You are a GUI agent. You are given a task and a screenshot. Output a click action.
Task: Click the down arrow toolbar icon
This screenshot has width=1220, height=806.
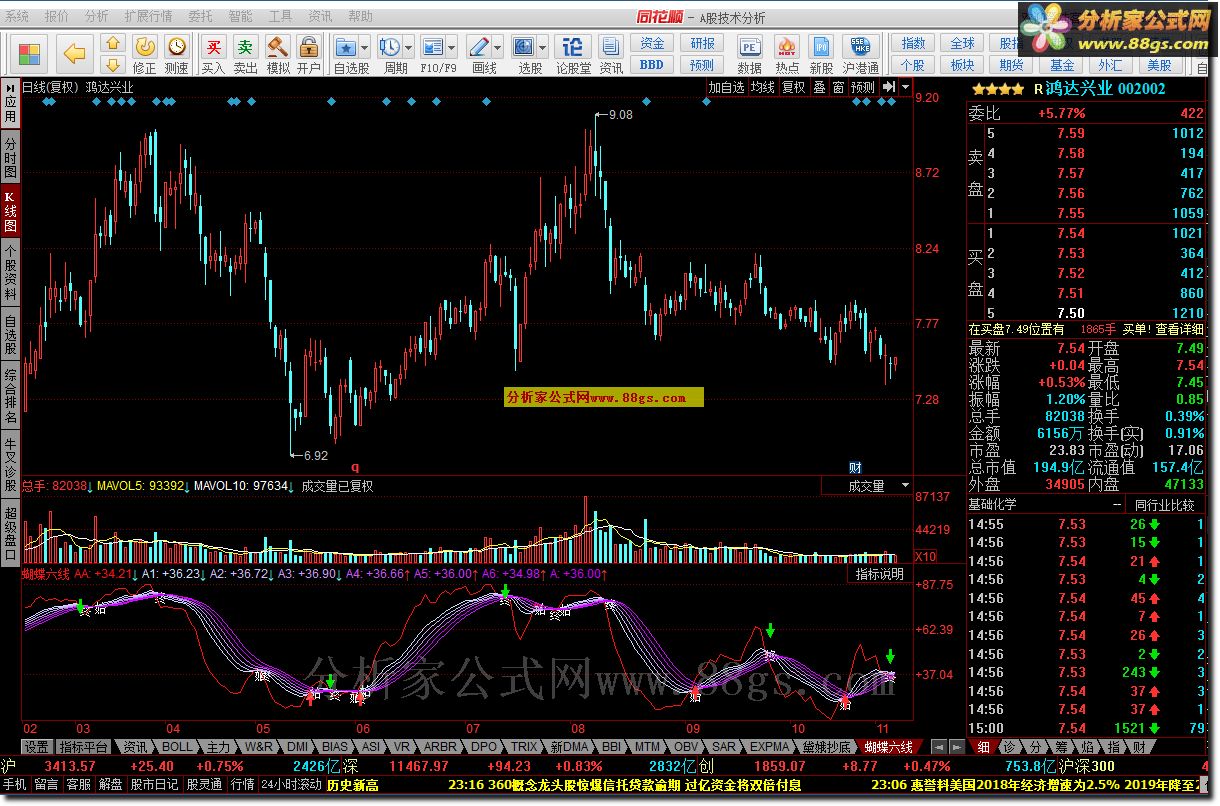(112, 64)
